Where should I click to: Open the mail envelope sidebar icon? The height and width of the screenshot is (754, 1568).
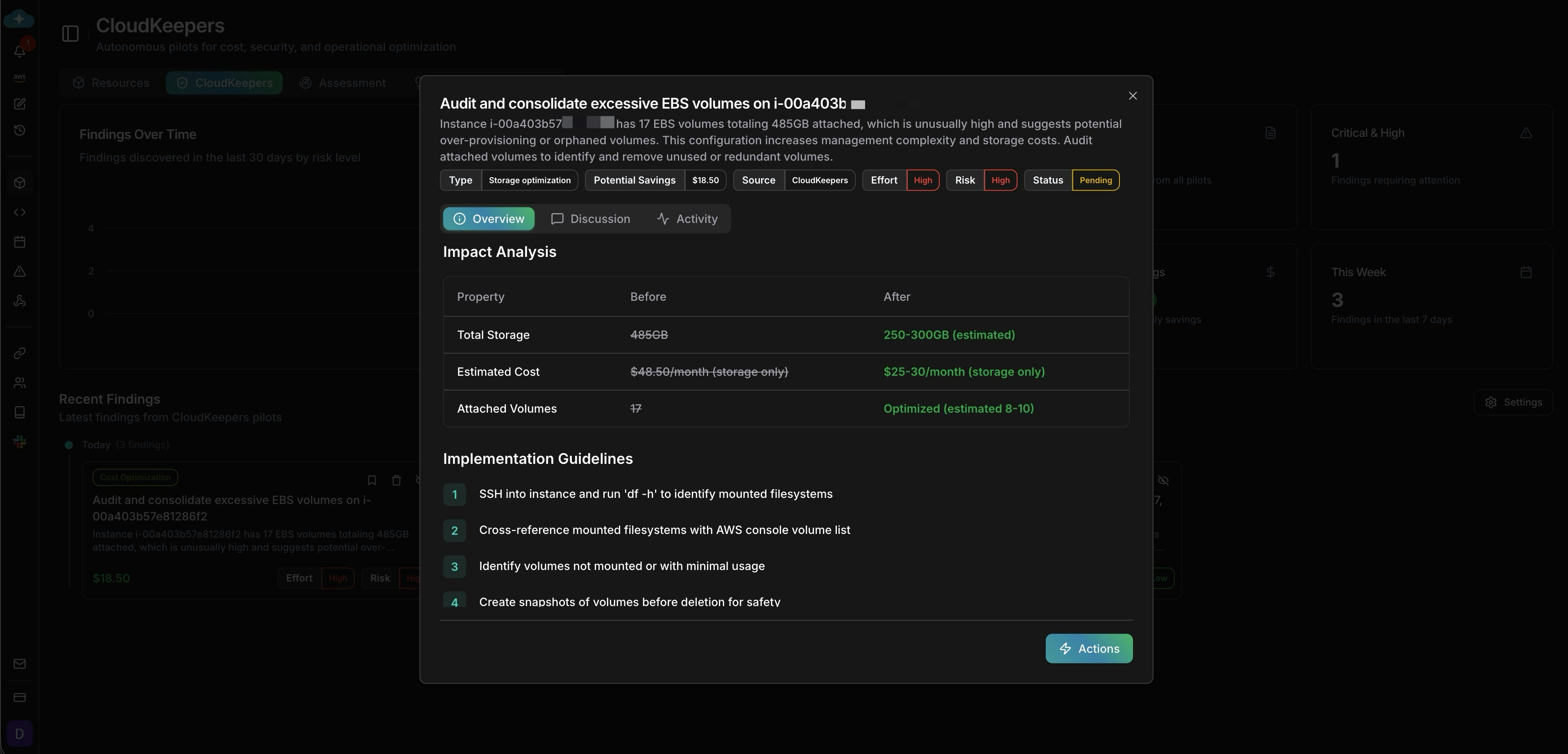pyautogui.click(x=19, y=664)
